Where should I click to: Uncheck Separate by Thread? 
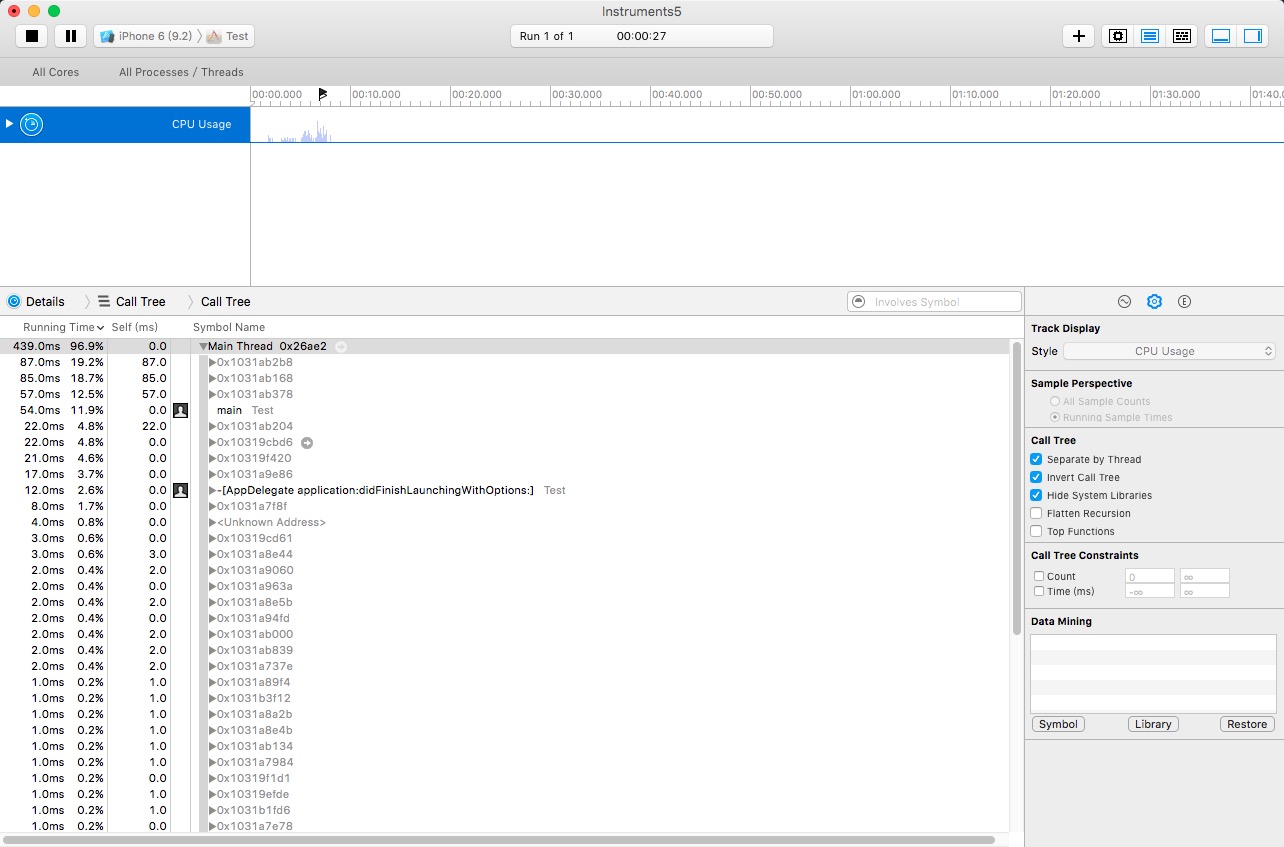point(1036,460)
